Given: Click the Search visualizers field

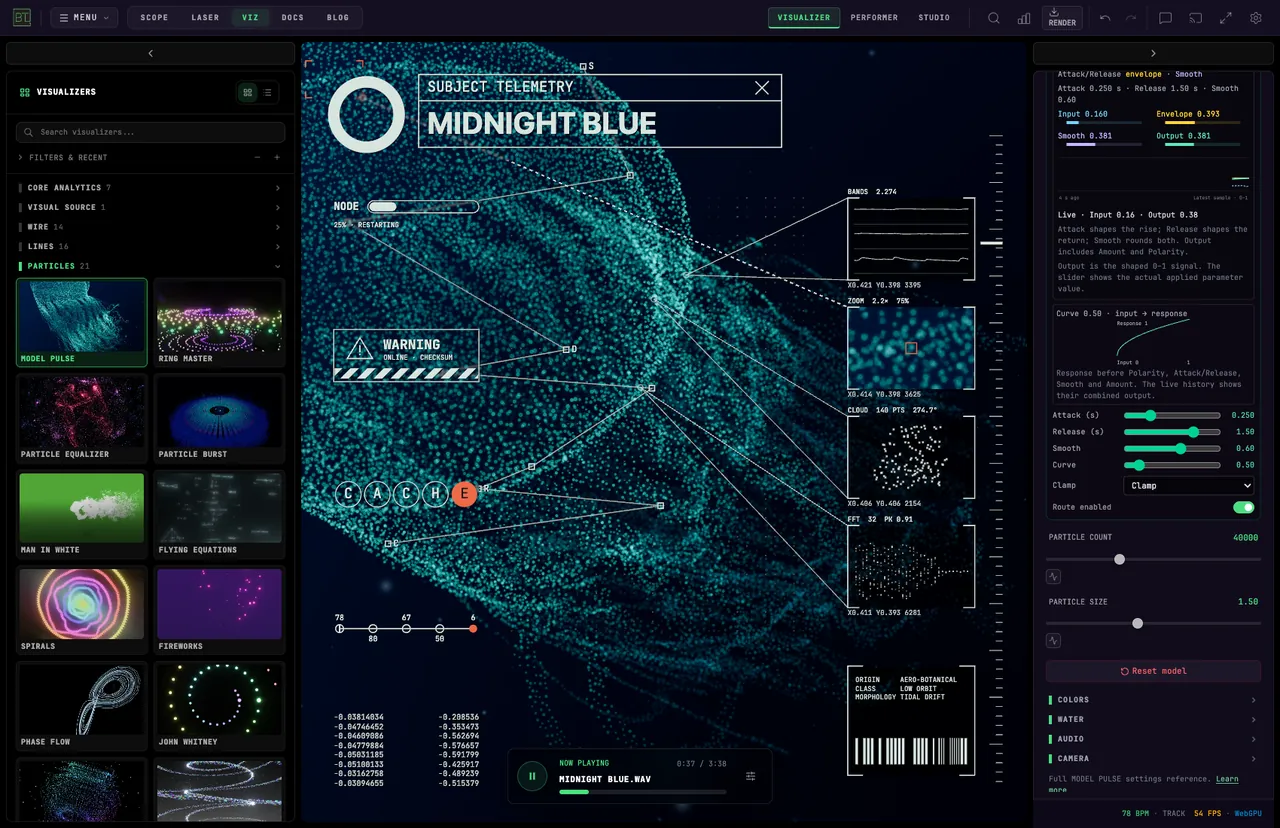Looking at the screenshot, I should [x=151, y=132].
